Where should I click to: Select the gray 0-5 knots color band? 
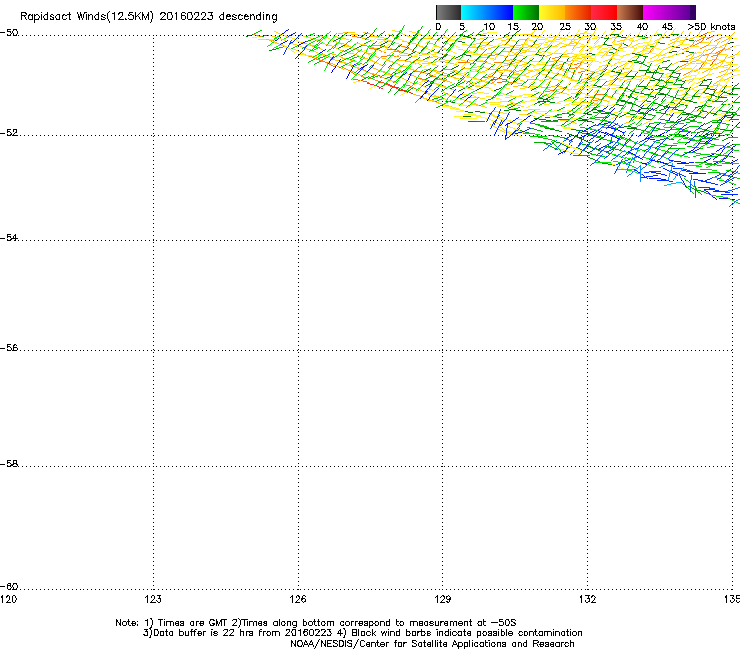tap(448, 12)
